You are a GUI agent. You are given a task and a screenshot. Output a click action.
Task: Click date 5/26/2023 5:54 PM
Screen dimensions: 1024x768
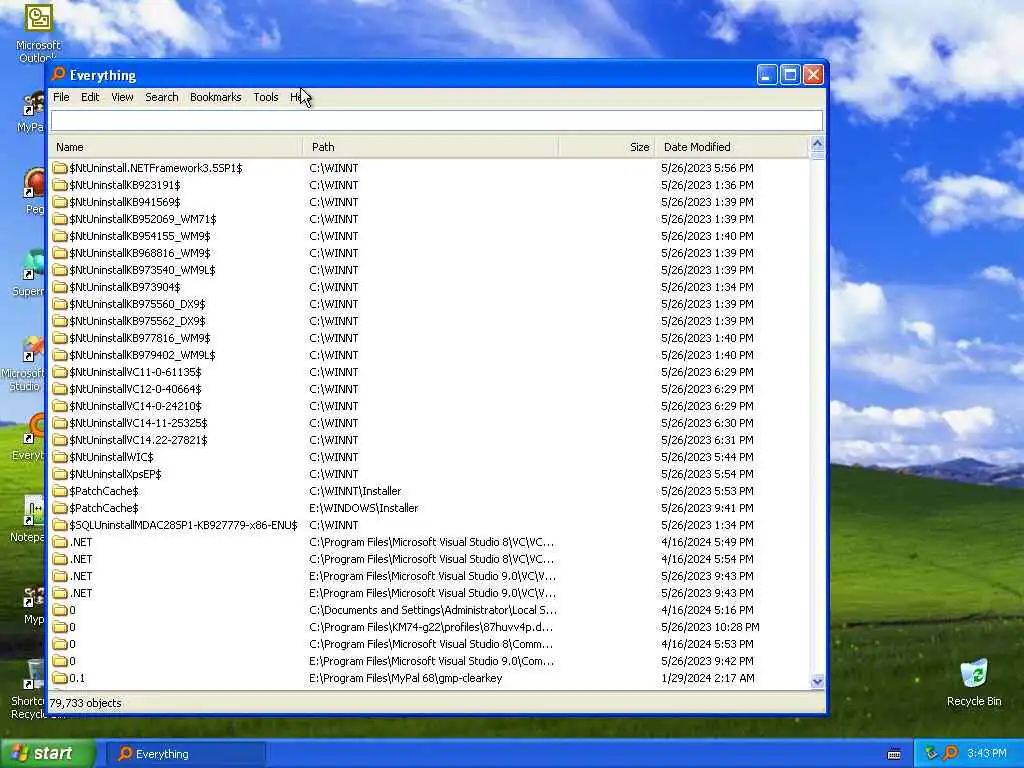pos(707,473)
